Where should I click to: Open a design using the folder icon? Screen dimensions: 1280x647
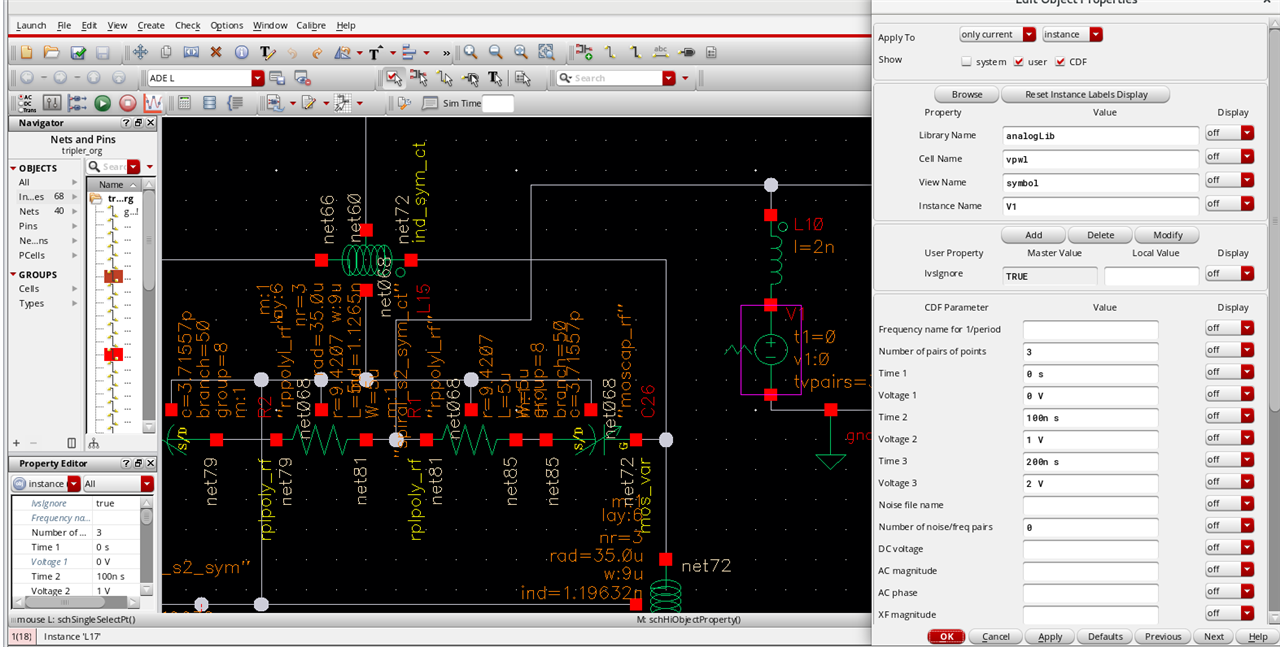pos(52,52)
